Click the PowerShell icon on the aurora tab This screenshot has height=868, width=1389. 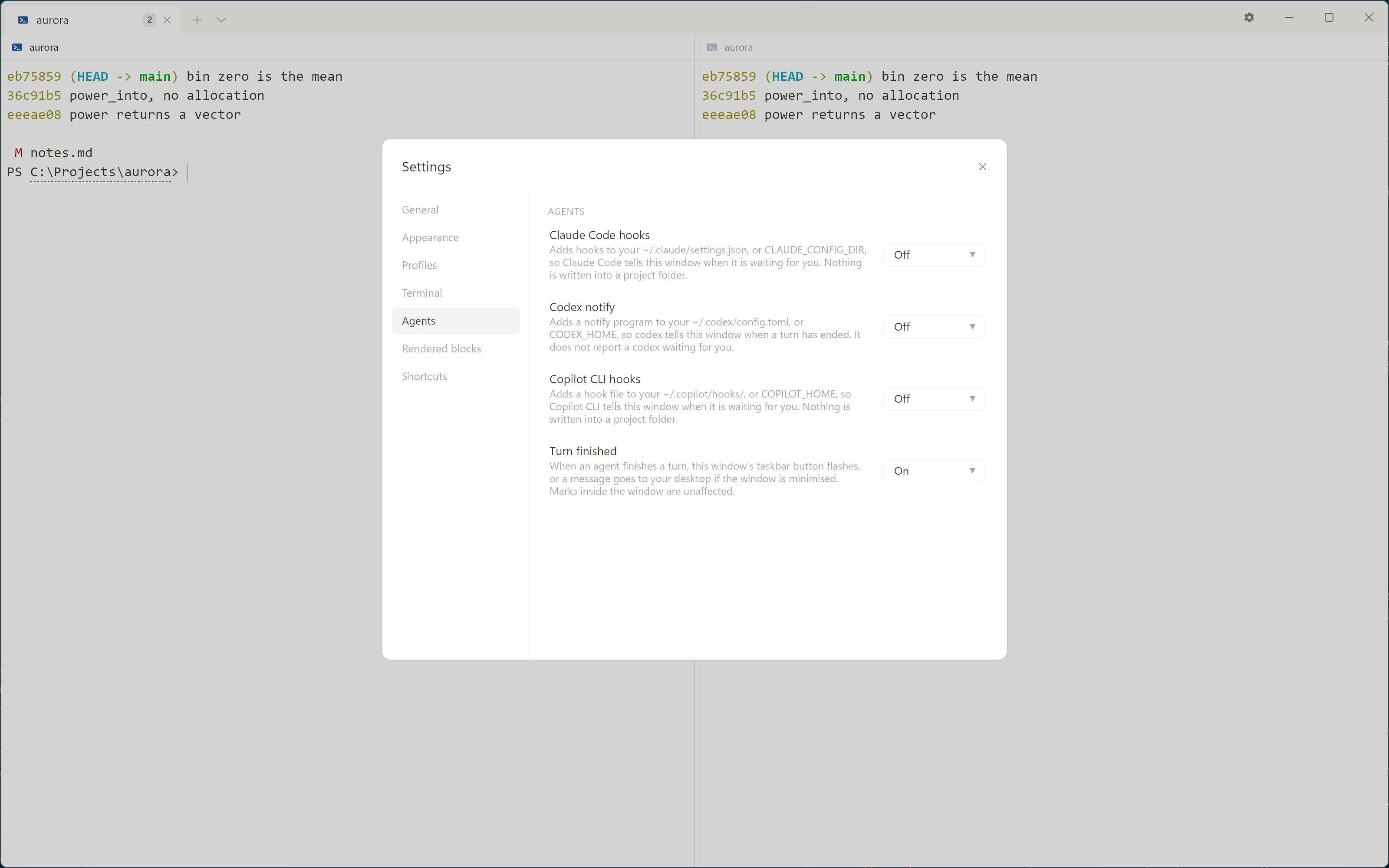(23, 20)
